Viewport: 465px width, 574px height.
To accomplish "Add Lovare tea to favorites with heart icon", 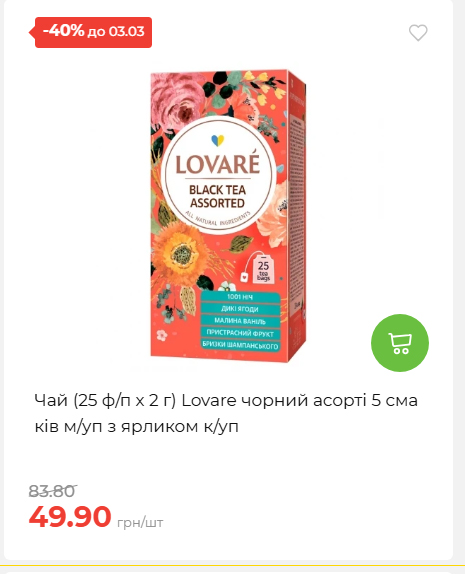I will (x=418, y=33).
